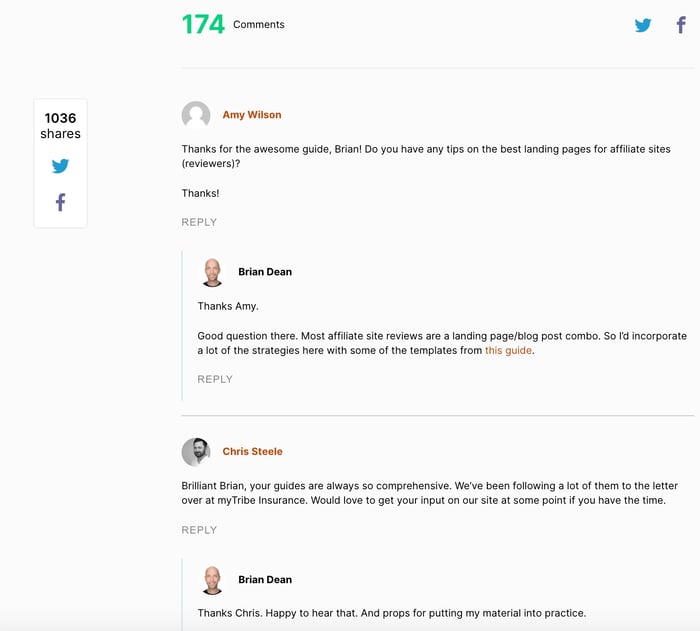Click the 1036 shares counter
The image size is (700, 631).
tap(60, 125)
